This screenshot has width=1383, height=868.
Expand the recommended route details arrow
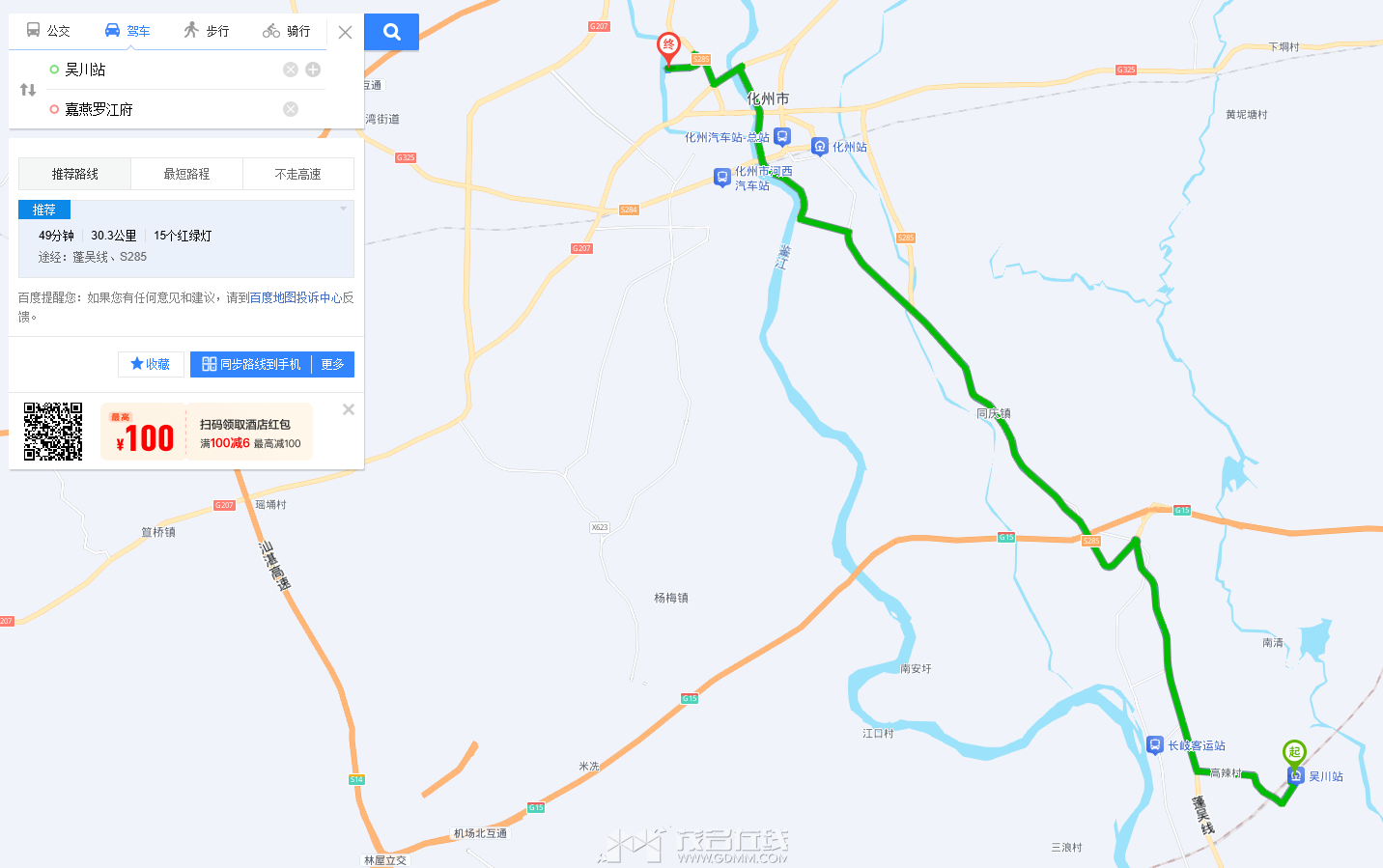coord(343,209)
